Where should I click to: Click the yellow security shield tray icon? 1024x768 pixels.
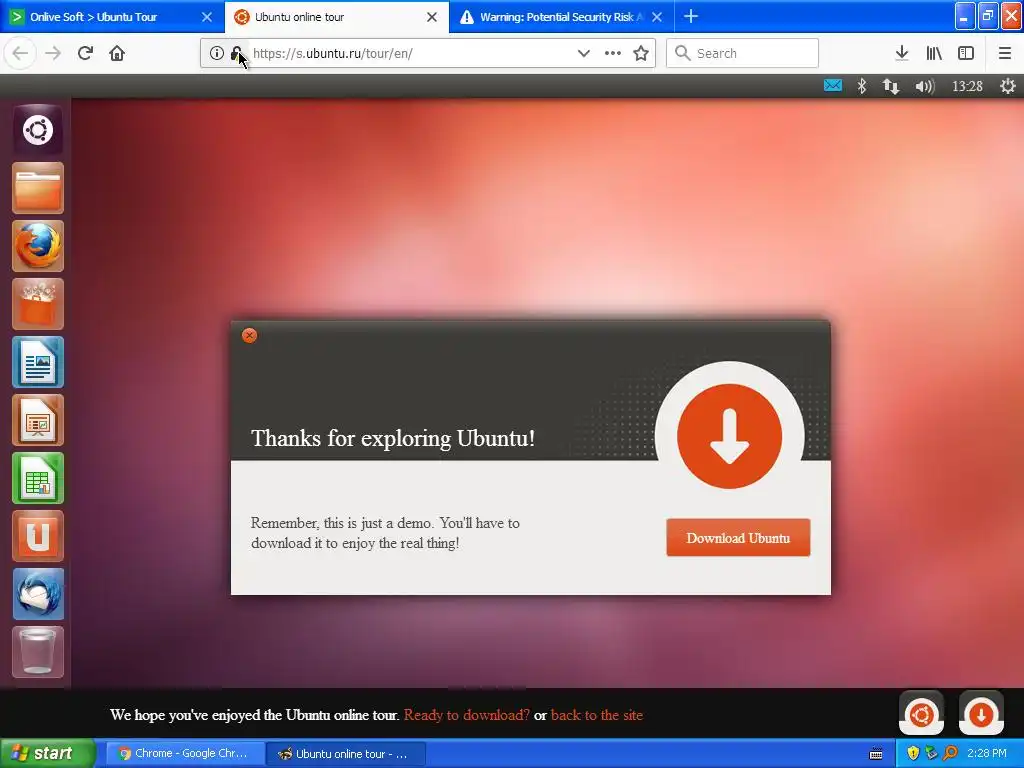pyautogui.click(x=913, y=753)
